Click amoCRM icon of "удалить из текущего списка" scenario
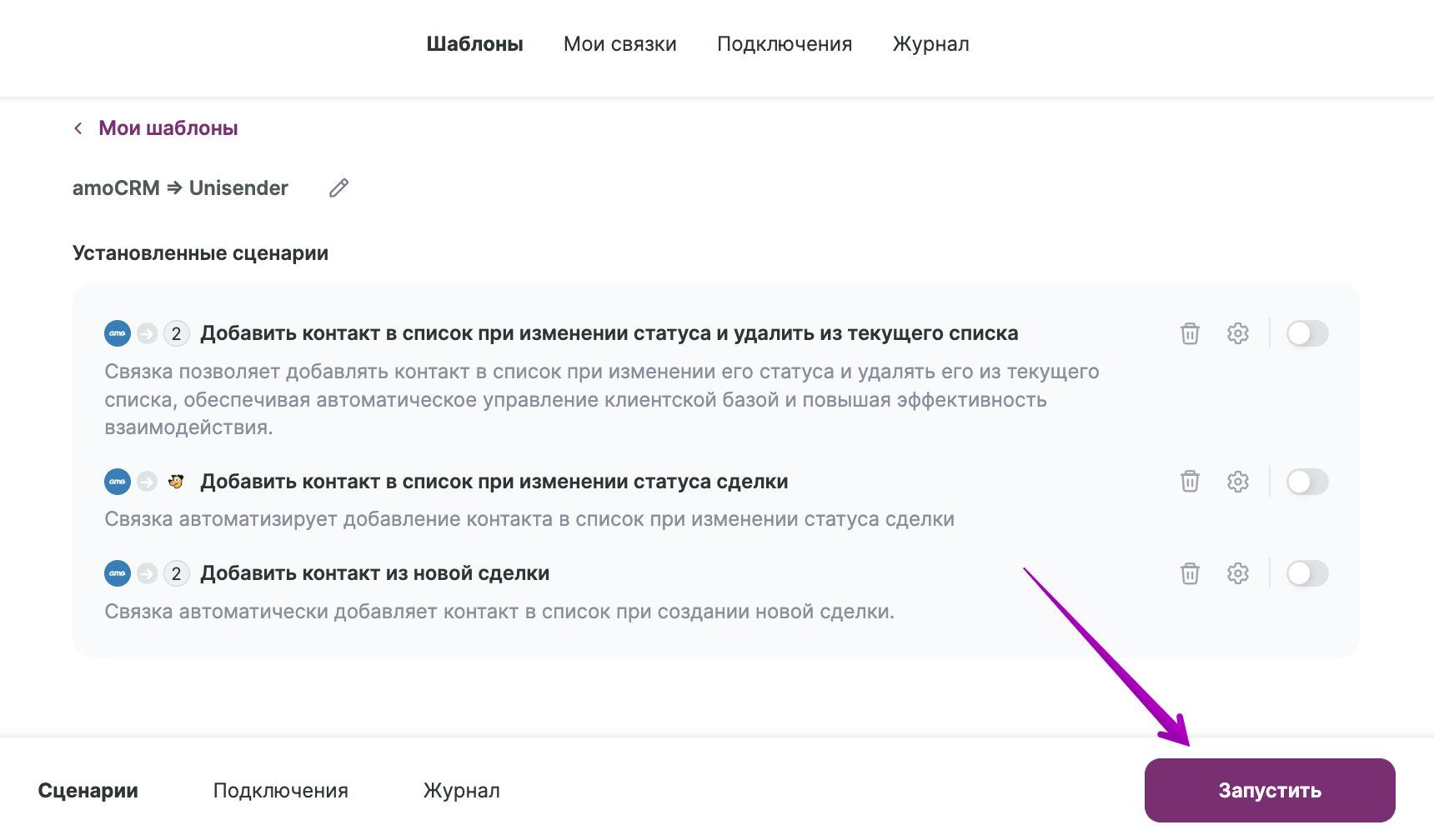Viewport: 1434px width, 840px height. 118,333
